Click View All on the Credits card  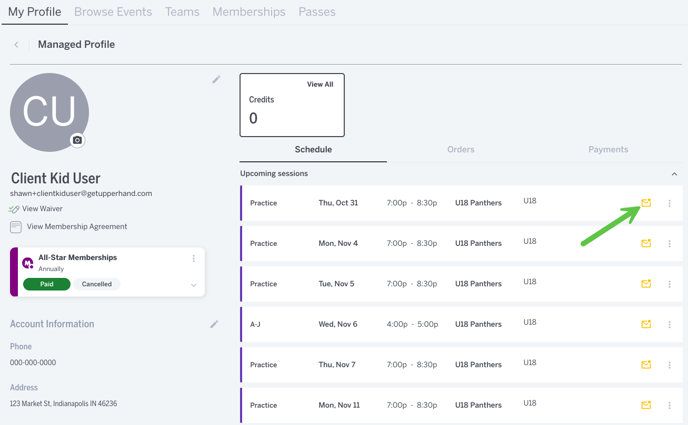[320, 84]
